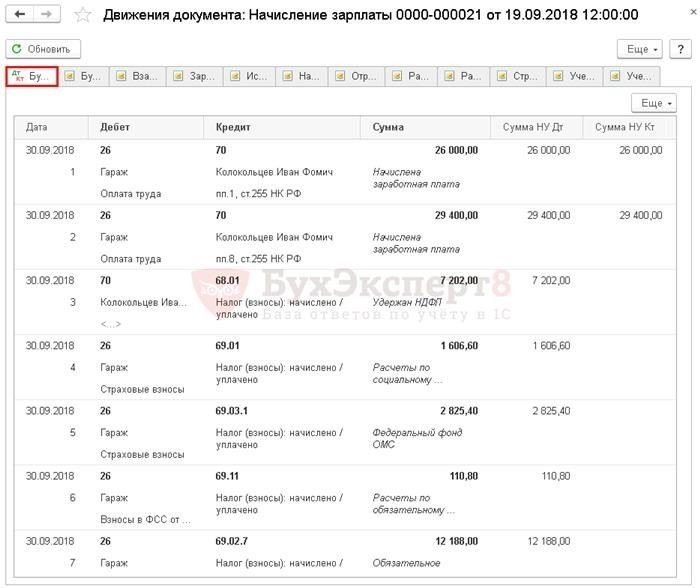Viewport: 700px width, 588px height.
Task: Select the Федеральный фонд ОМС description
Action: point(417,438)
